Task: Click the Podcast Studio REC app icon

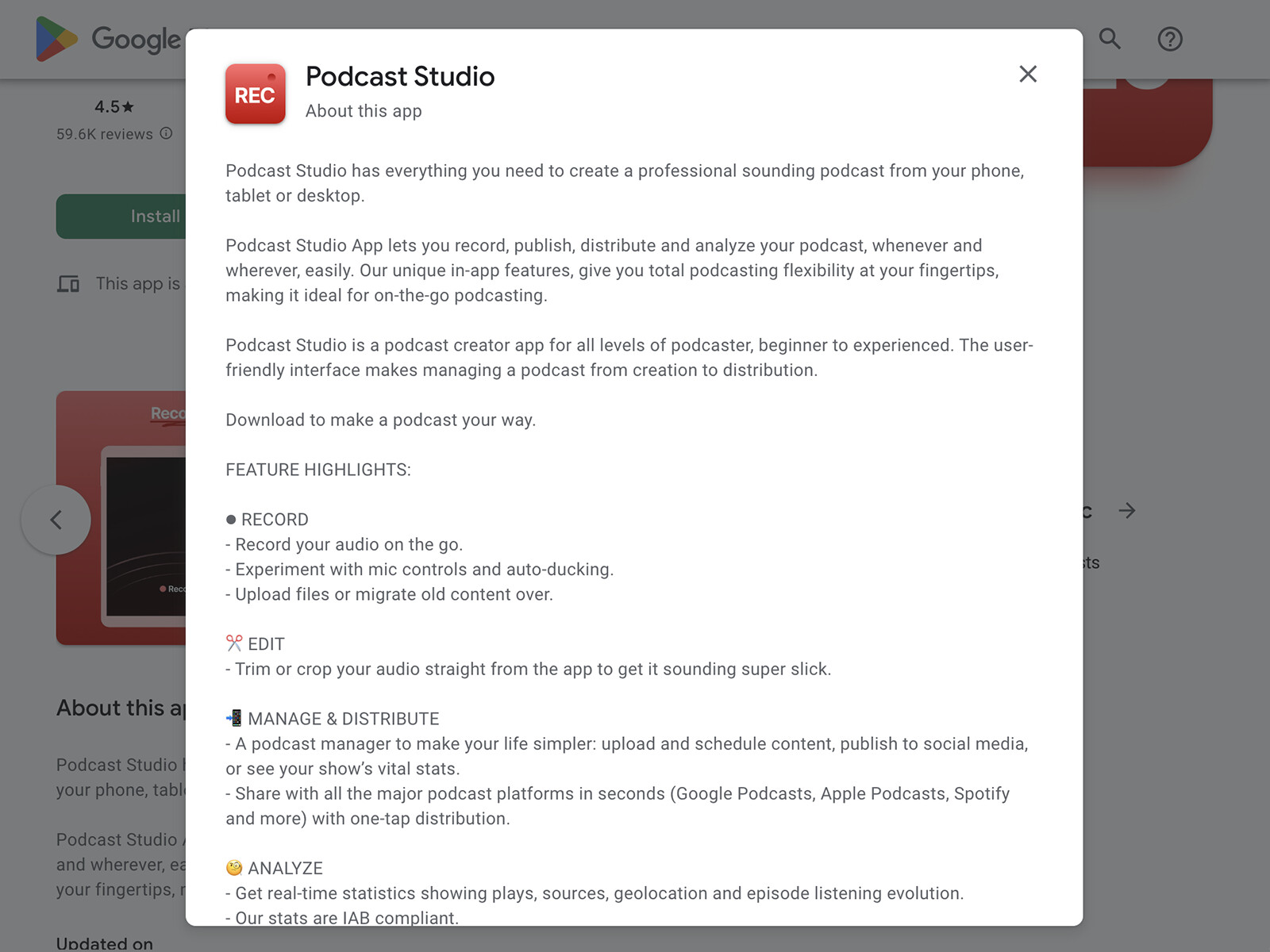Action: (x=255, y=94)
